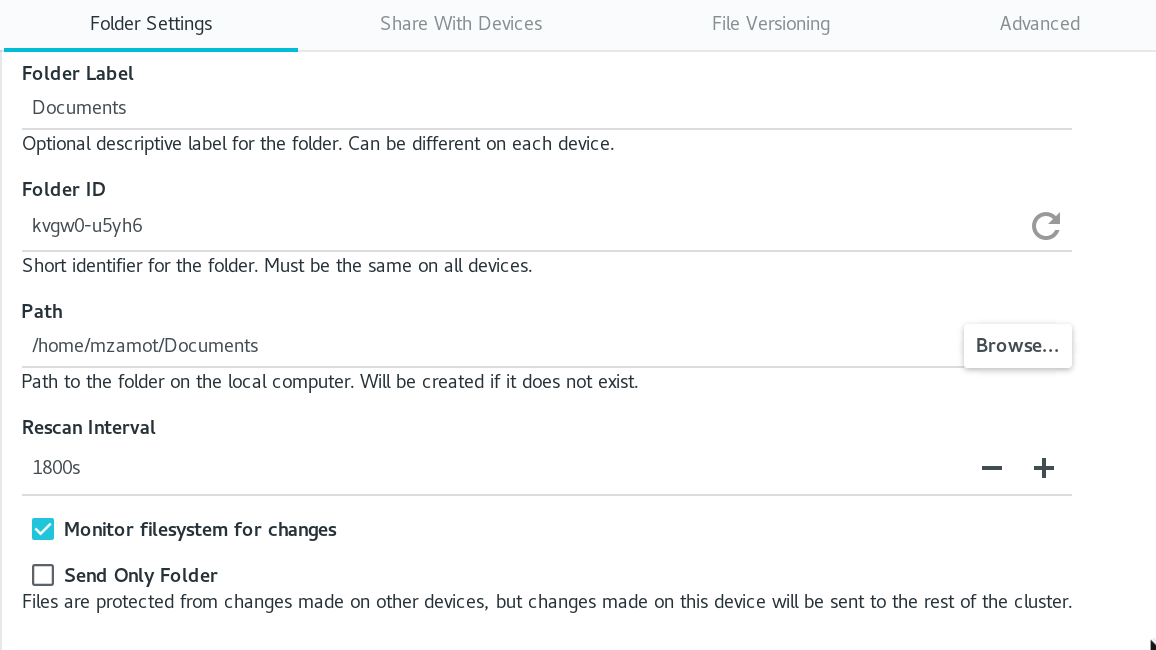
Task: Disable Monitor filesystem for changes checkbox
Action: pos(43,529)
